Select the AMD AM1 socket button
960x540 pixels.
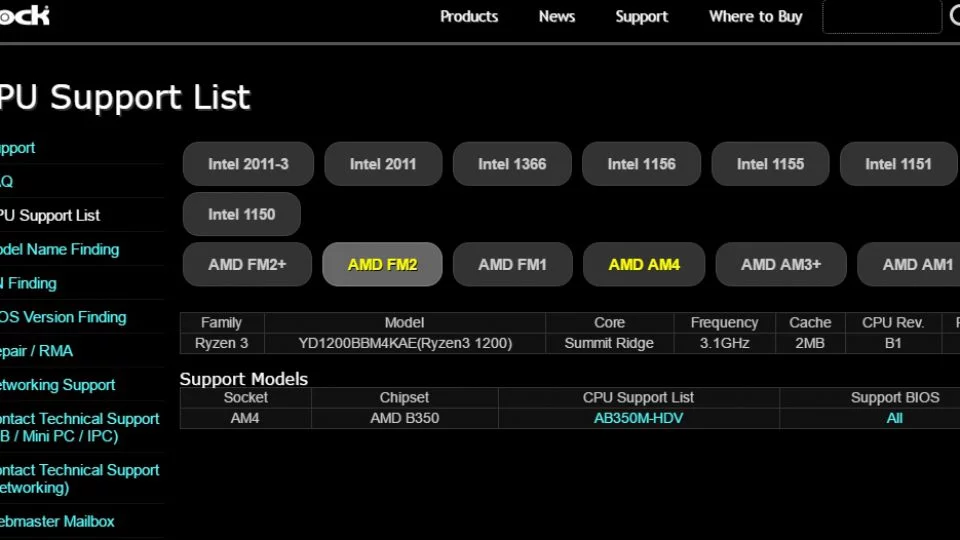pos(909,264)
